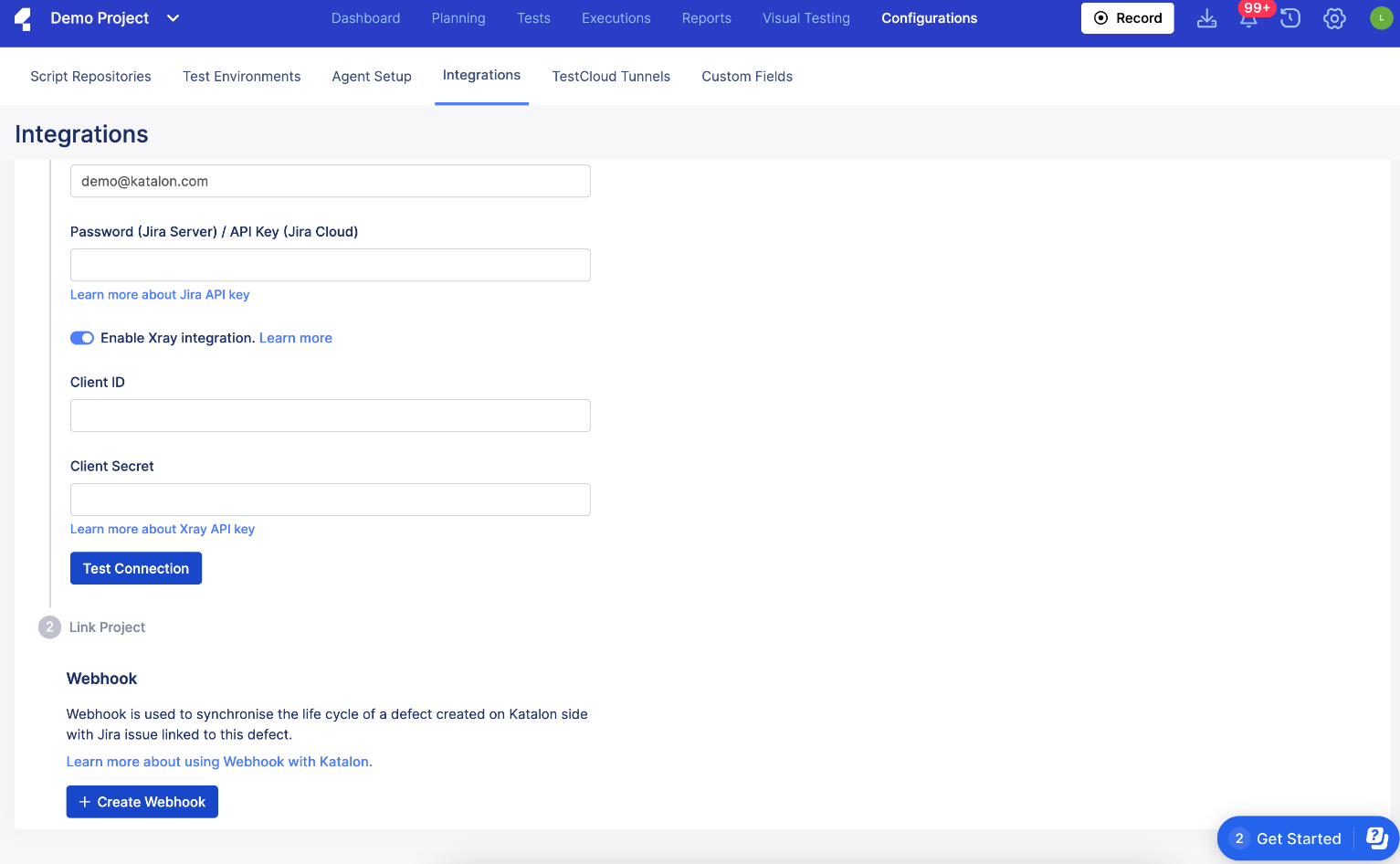Image resolution: width=1400 pixels, height=864 pixels.
Task: Switch to Agent Setup tab
Action: click(372, 77)
